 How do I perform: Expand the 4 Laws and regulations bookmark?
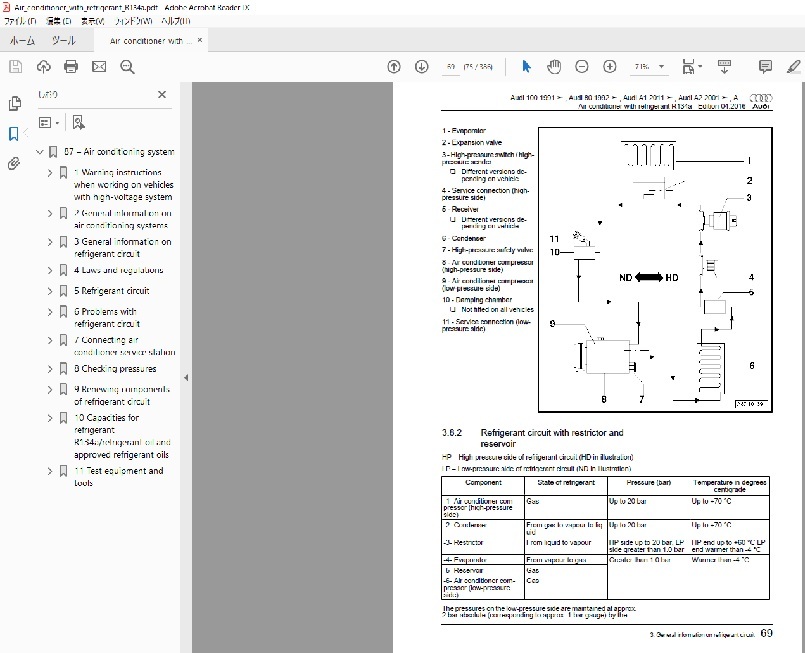click(50, 271)
